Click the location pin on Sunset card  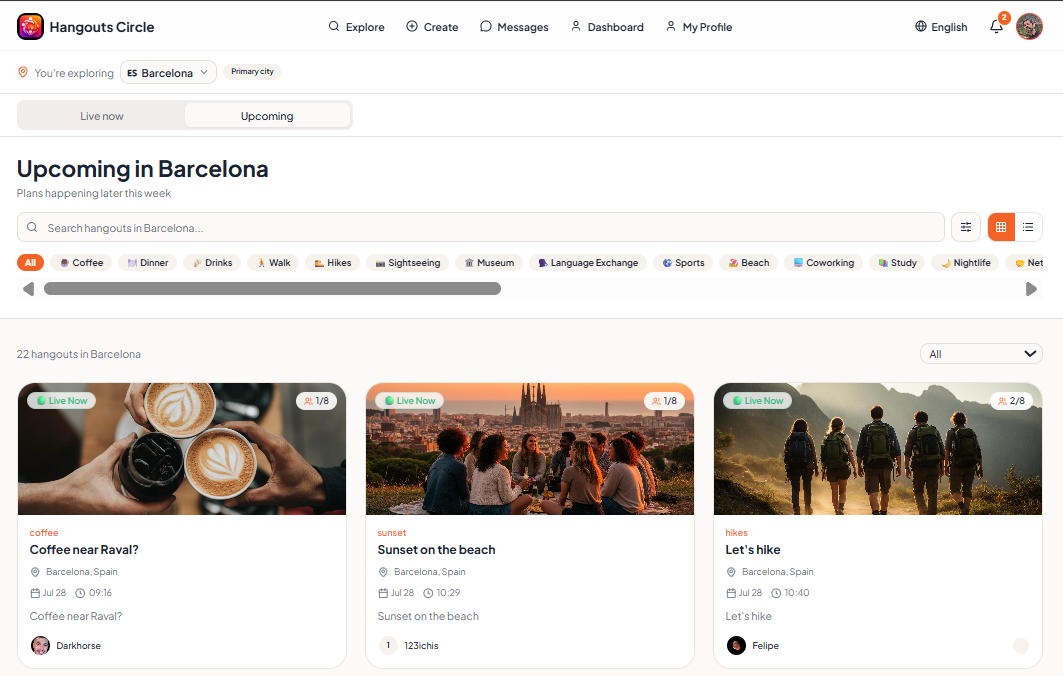pos(383,572)
